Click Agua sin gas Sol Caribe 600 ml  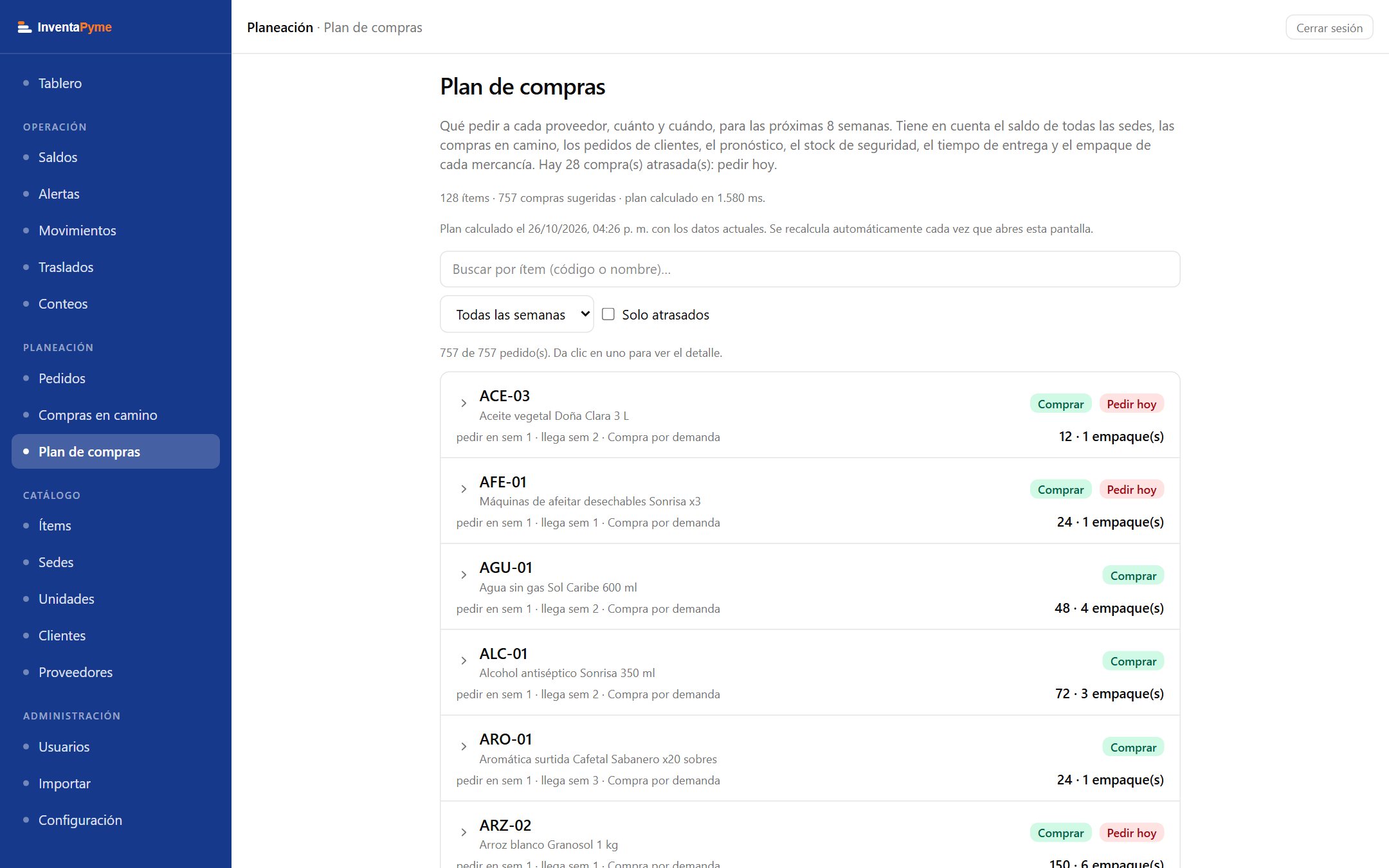(x=558, y=587)
